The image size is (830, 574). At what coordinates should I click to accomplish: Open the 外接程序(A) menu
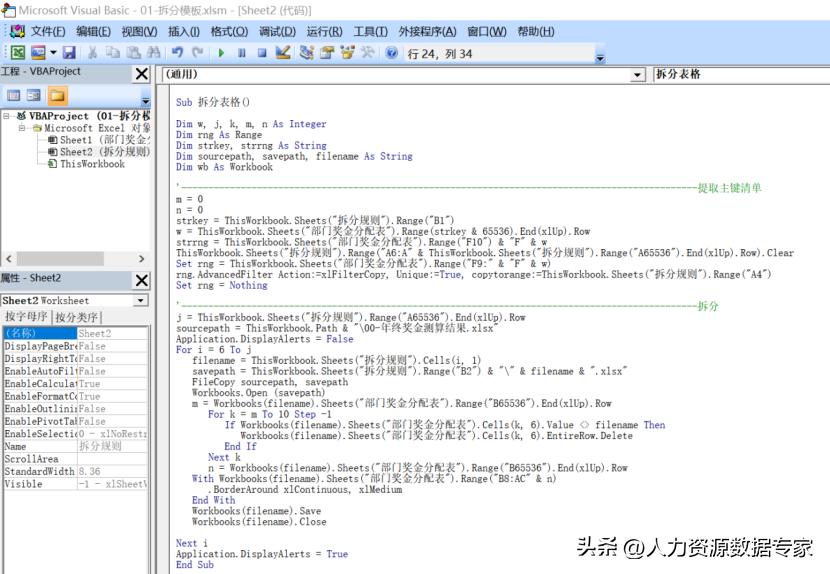click(x=427, y=31)
